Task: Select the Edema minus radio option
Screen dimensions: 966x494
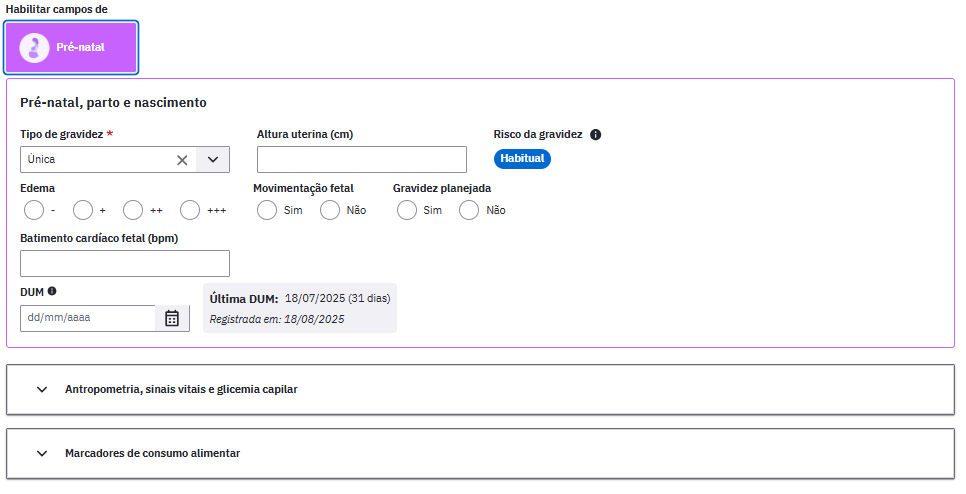Action: tap(34, 210)
